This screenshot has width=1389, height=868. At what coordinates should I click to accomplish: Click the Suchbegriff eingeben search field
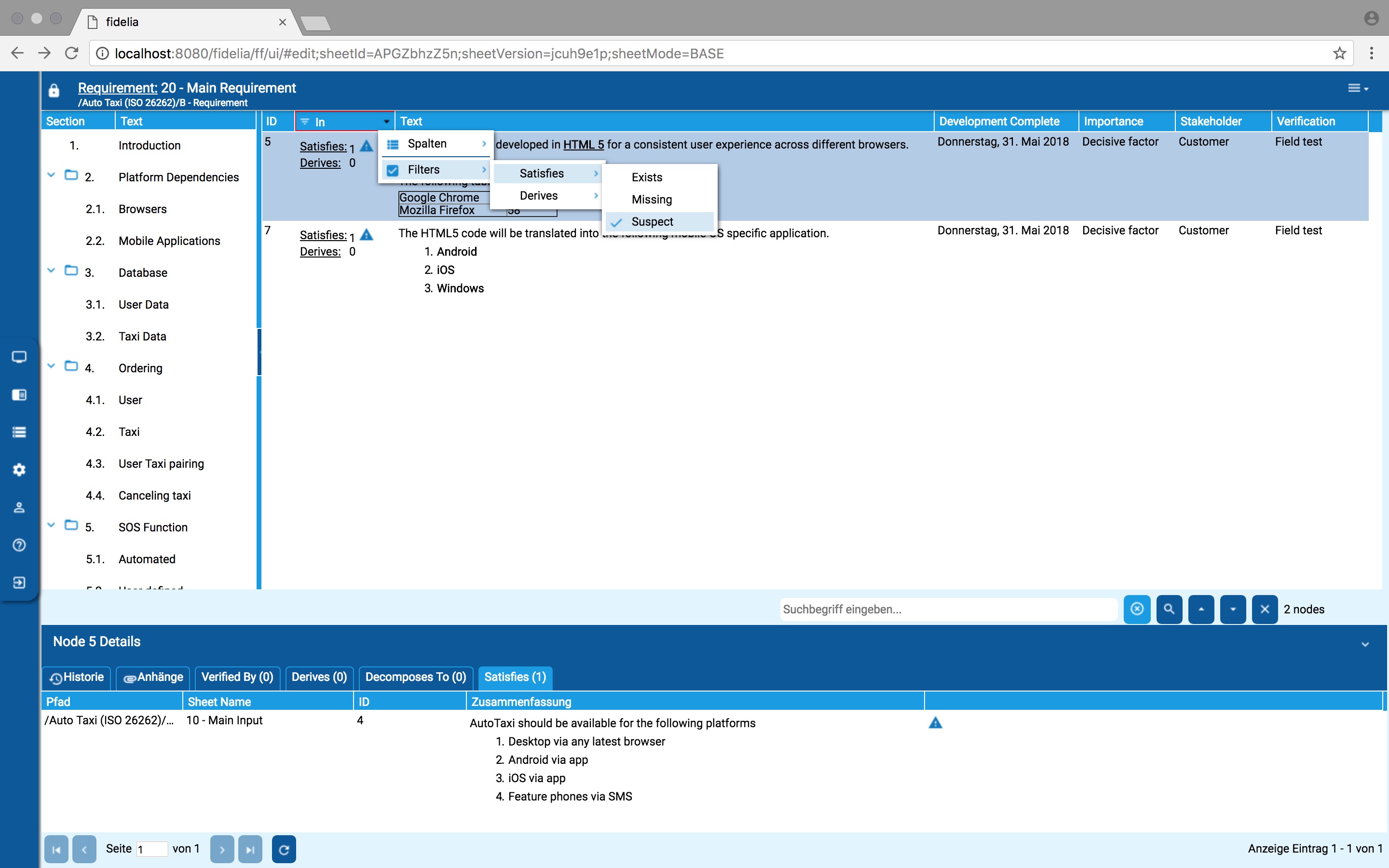pyautogui.click(x=947, y=609)
